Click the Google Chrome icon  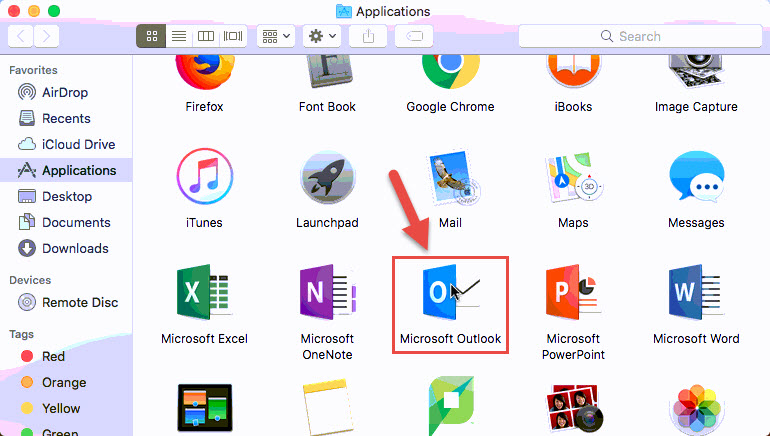[450, 73]
